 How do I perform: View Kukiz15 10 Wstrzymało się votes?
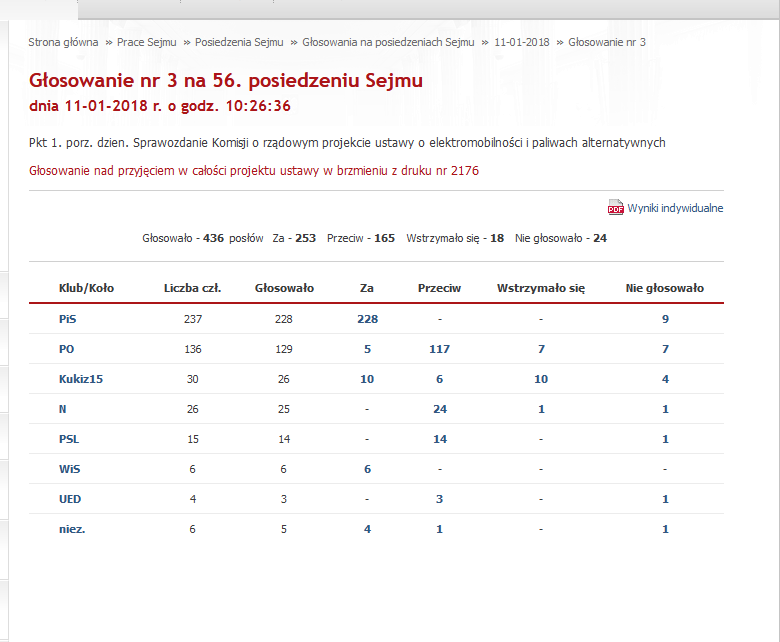point(540,379)
